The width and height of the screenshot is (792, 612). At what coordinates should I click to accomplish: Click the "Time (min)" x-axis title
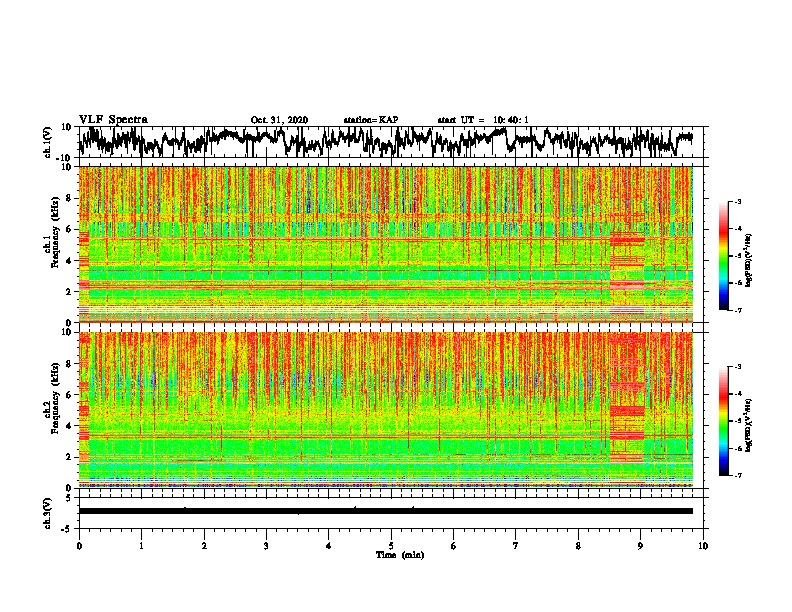[400, 555]
